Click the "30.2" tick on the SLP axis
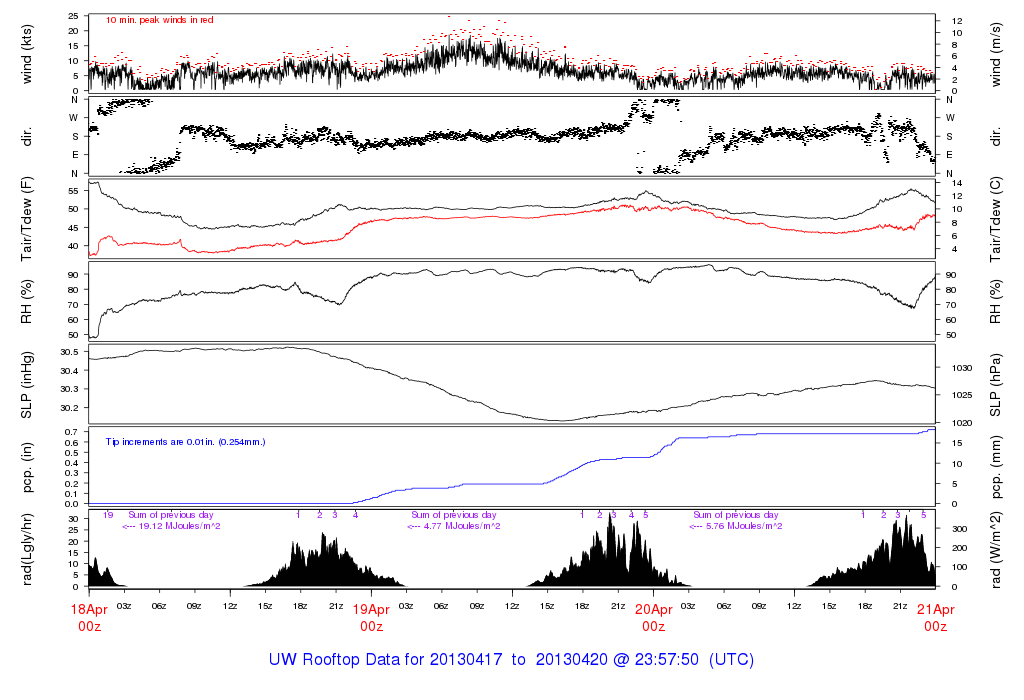The height and width of the screenshot is (700, 1024). point(69,407)
